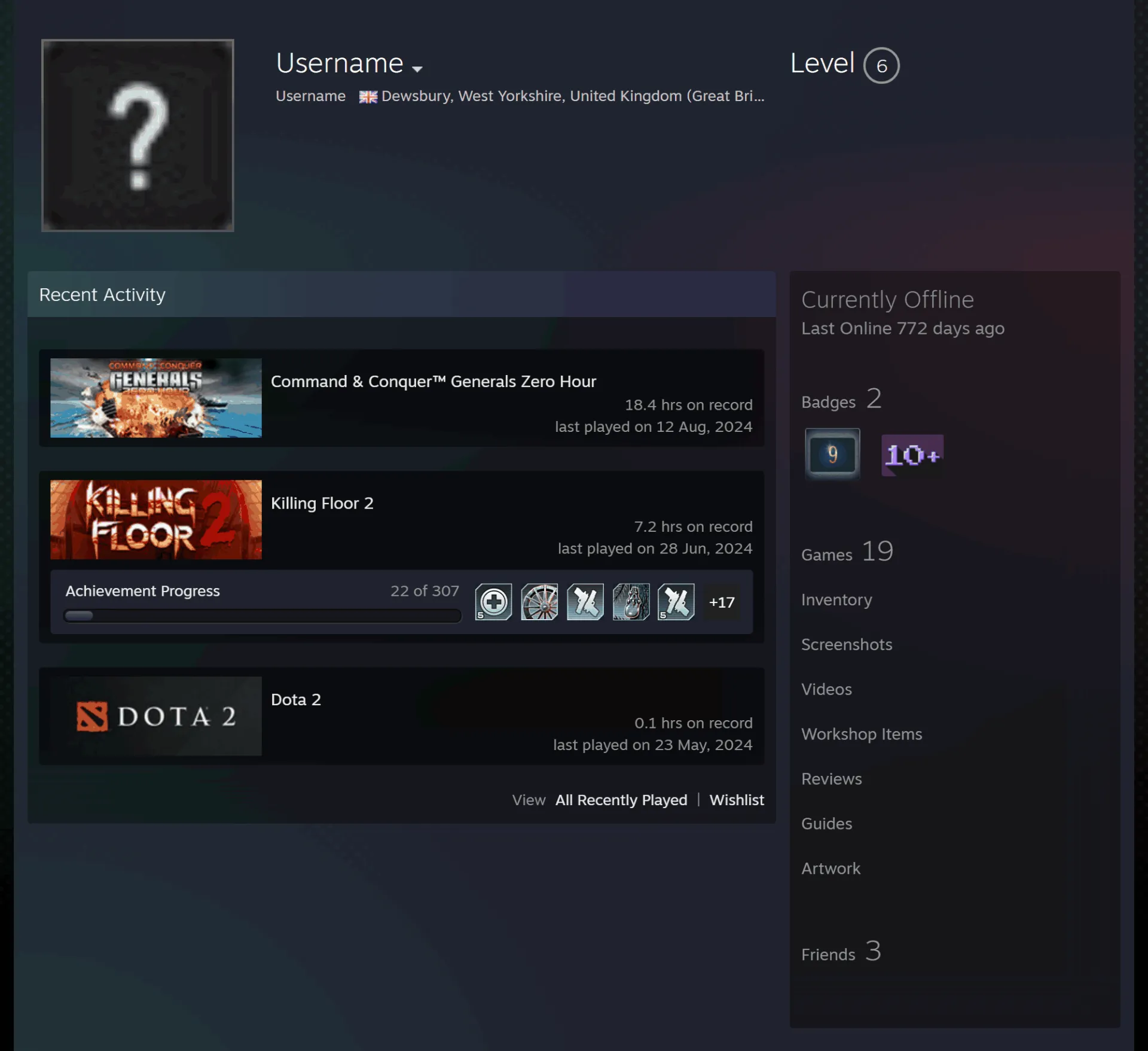Image resolution: width=1148 pixels, height=1051 pixels.
Task: Click the medic cross achievement icon
Action: coord(493,602)
